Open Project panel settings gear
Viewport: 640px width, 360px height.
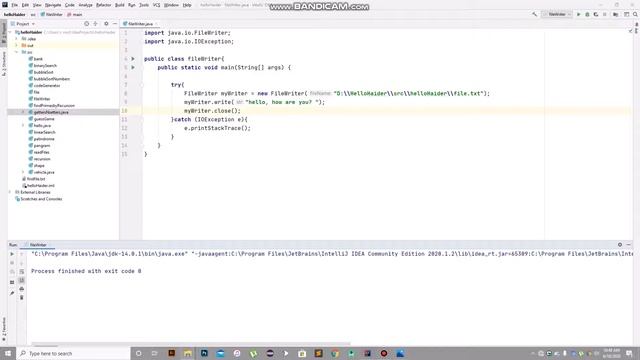(x=106, y=24)
